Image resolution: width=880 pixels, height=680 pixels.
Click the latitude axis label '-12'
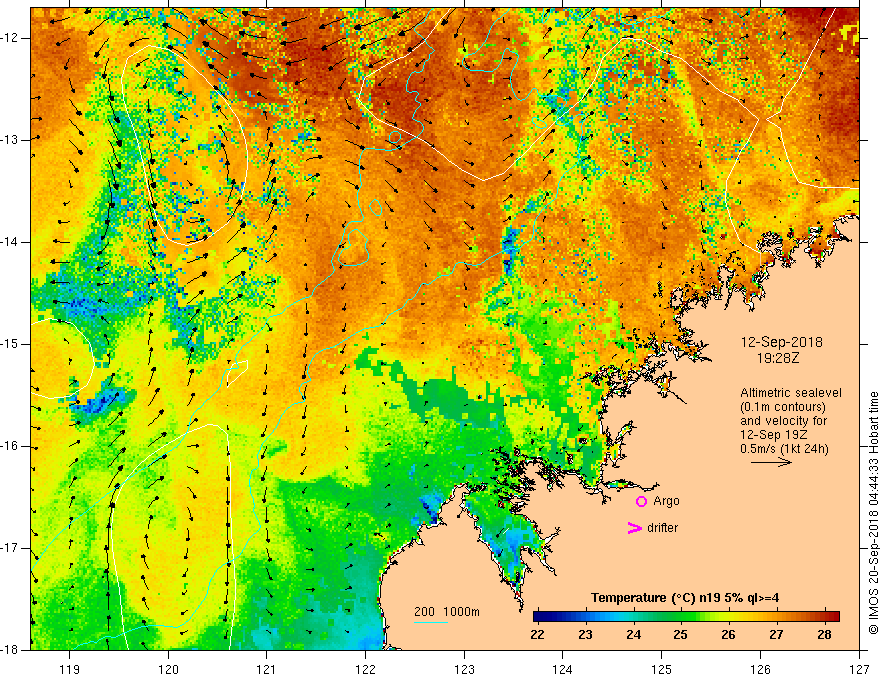click(x=11, y=38)
